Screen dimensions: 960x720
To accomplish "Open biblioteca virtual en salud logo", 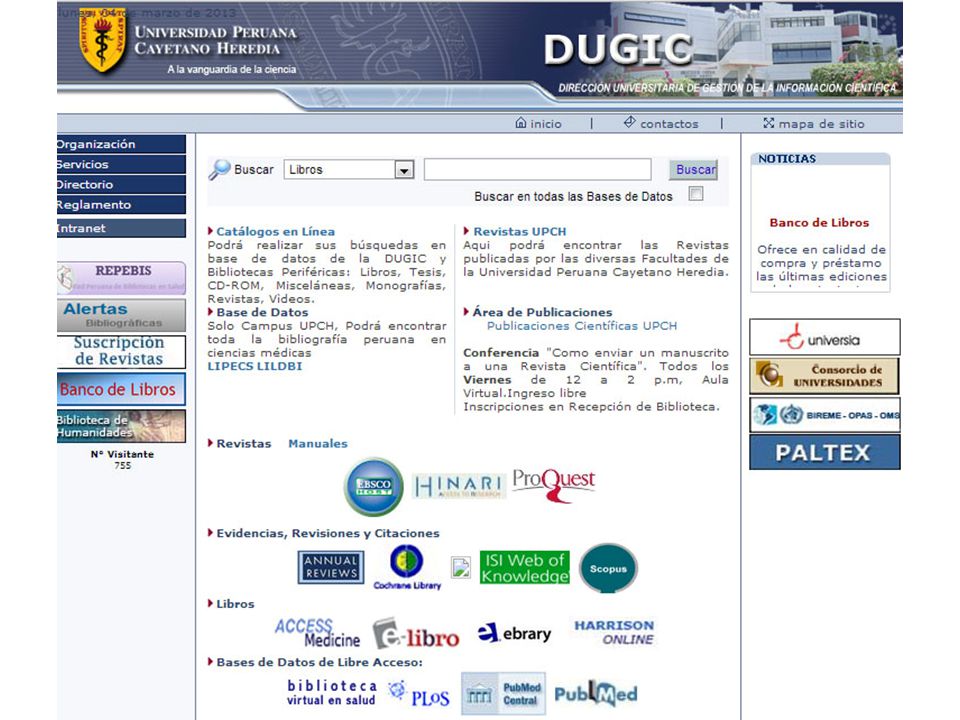I will click(x=332, y=692).
